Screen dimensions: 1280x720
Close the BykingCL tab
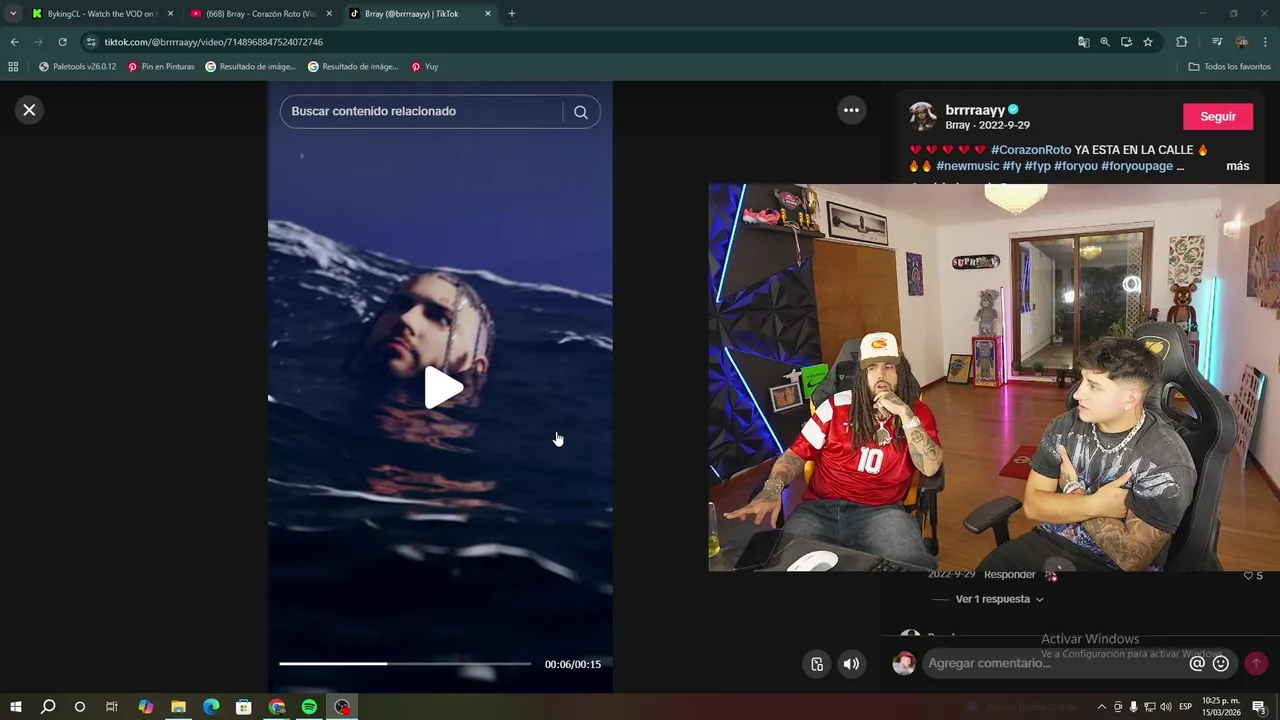click(x=170, y=14)
